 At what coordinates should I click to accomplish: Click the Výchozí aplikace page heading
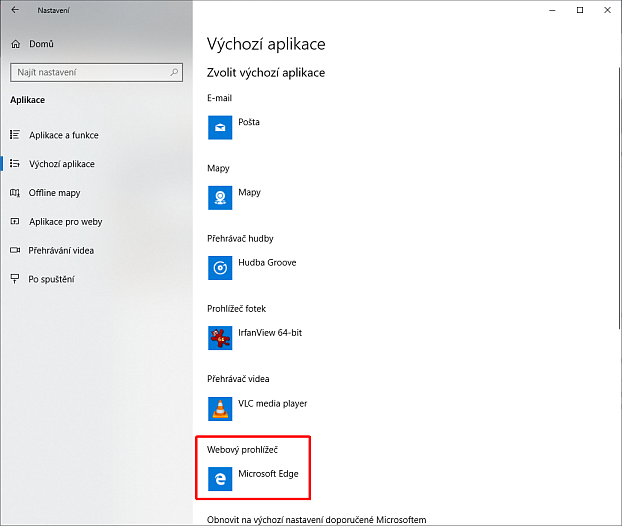(266, 44)
